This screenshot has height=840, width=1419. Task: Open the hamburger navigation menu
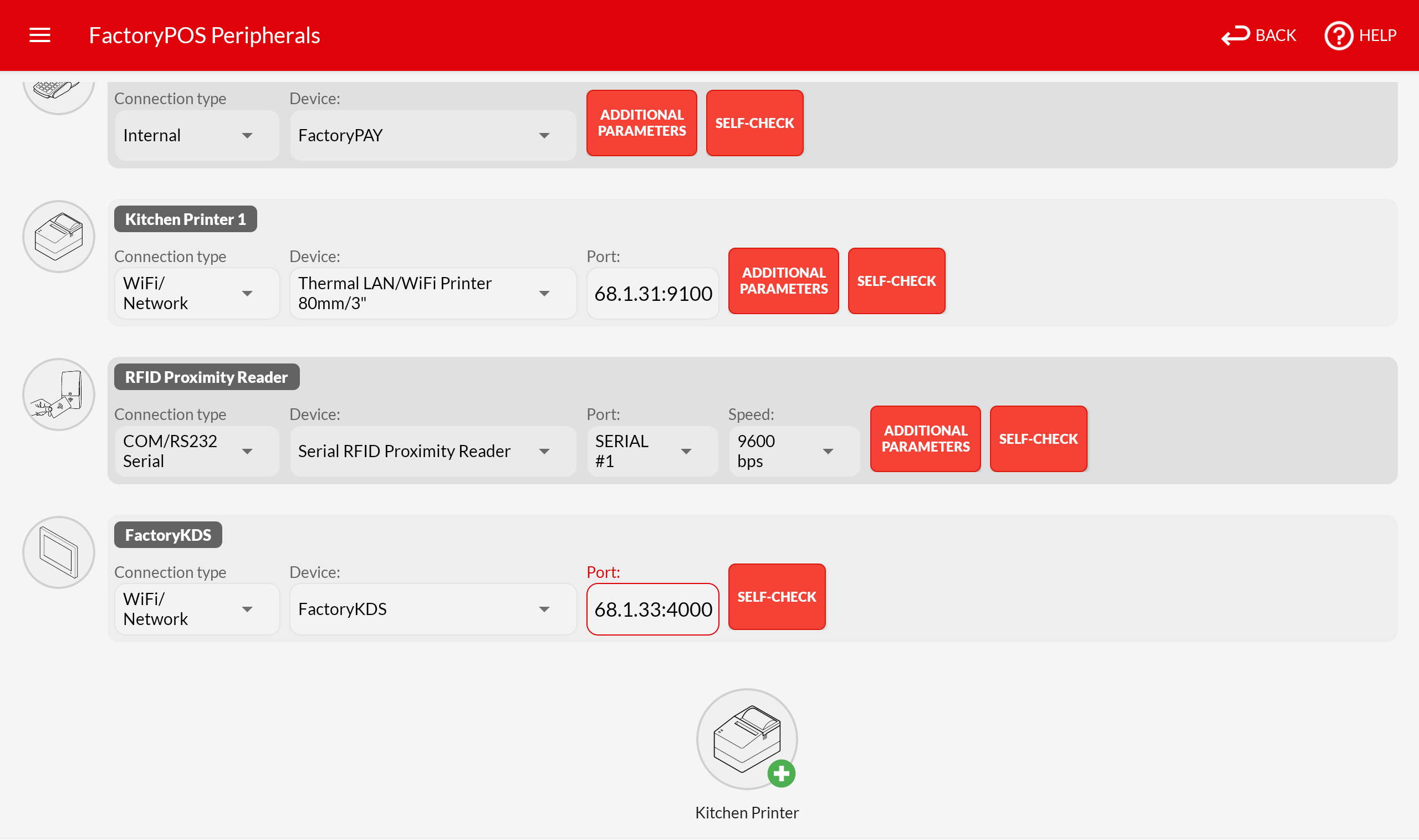pos(40,35)
